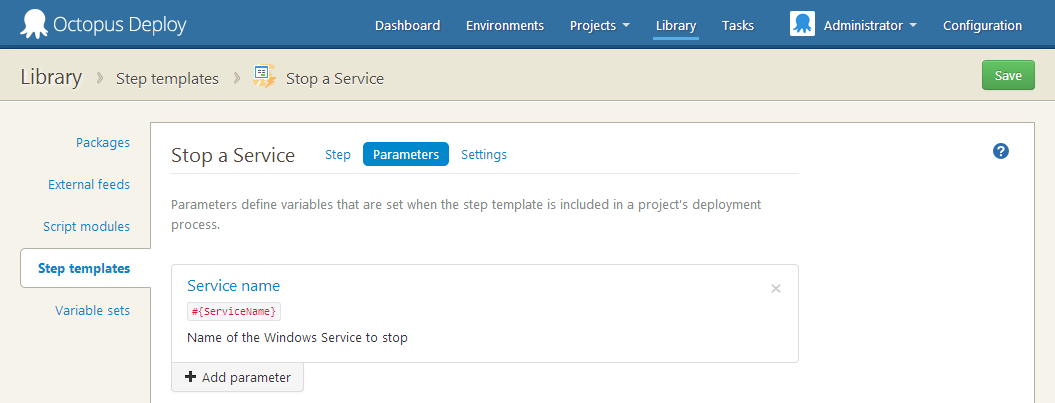Open Packages in the sidebar
This screenshot has height=403, width=1055.
[103, 143]
